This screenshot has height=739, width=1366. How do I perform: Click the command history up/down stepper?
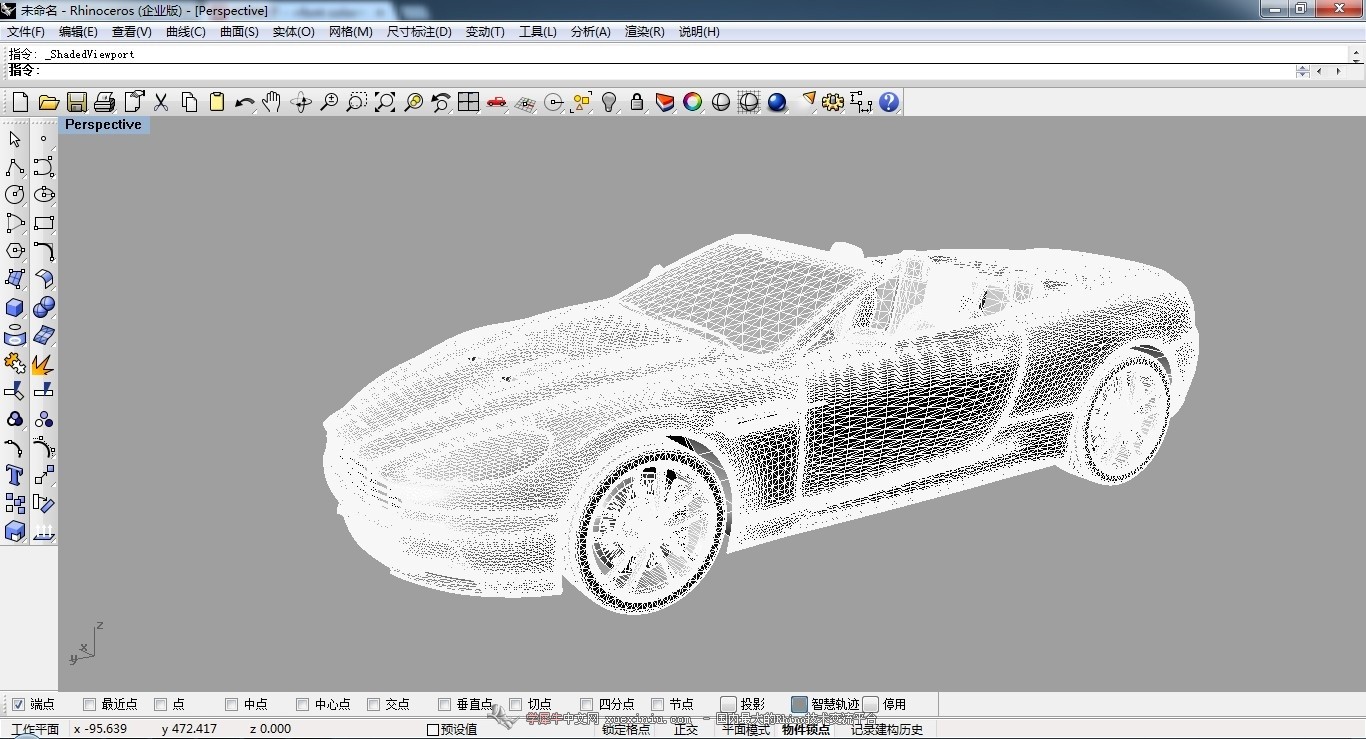(x=1302, y=71)
